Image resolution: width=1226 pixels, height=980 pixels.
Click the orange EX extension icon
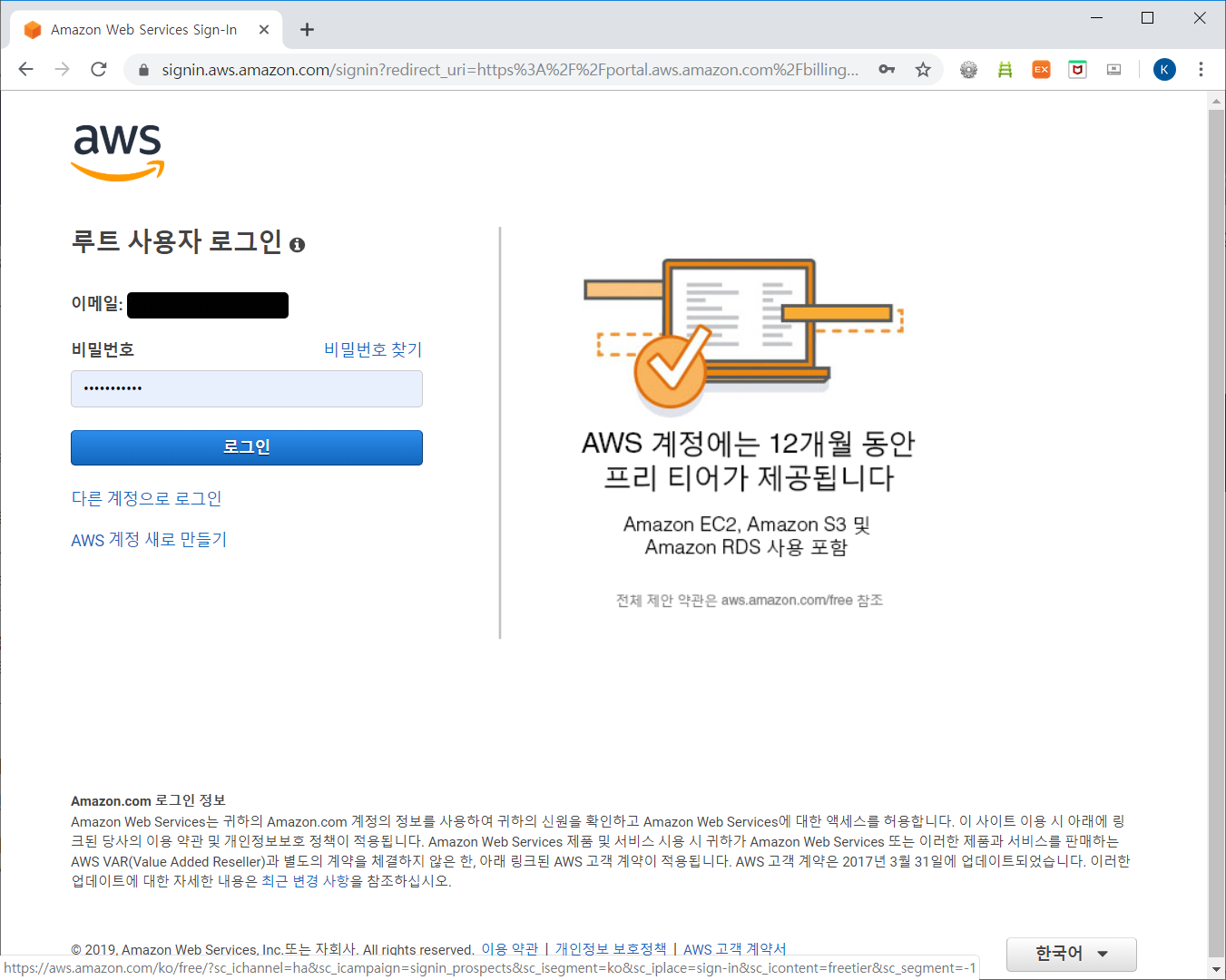coord(1041,70)
